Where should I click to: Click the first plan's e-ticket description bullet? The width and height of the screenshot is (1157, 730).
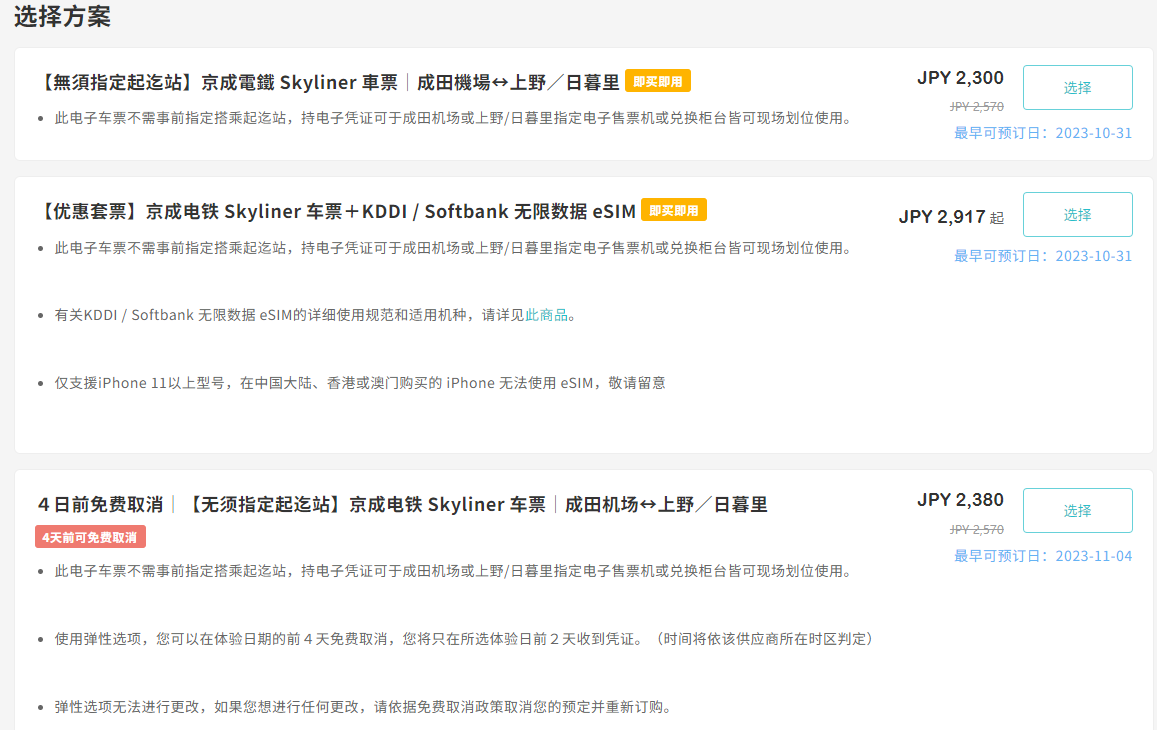click(x=453, y=118)
